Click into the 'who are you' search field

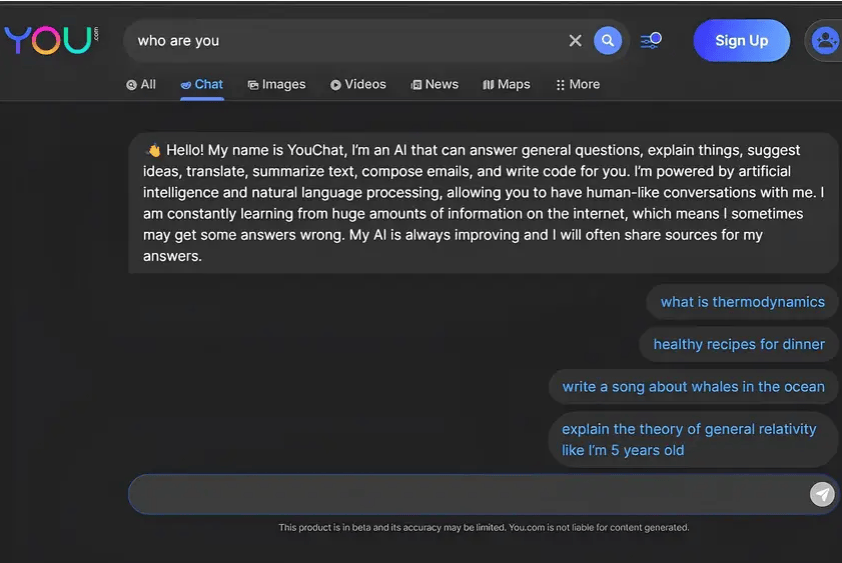click(345, 41)
